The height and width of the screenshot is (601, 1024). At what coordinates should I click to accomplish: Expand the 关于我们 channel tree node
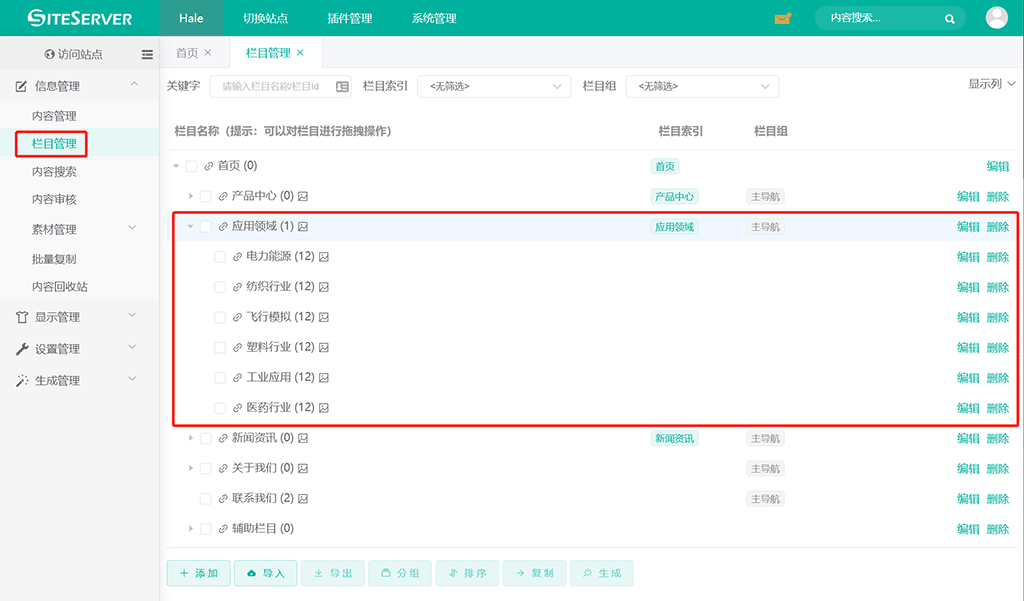pos(191,468)
